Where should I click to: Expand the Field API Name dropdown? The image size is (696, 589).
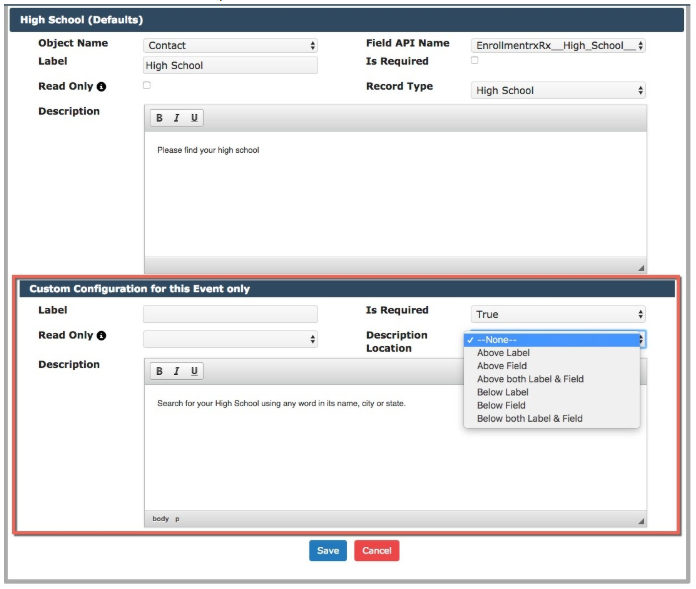point(558,45)
